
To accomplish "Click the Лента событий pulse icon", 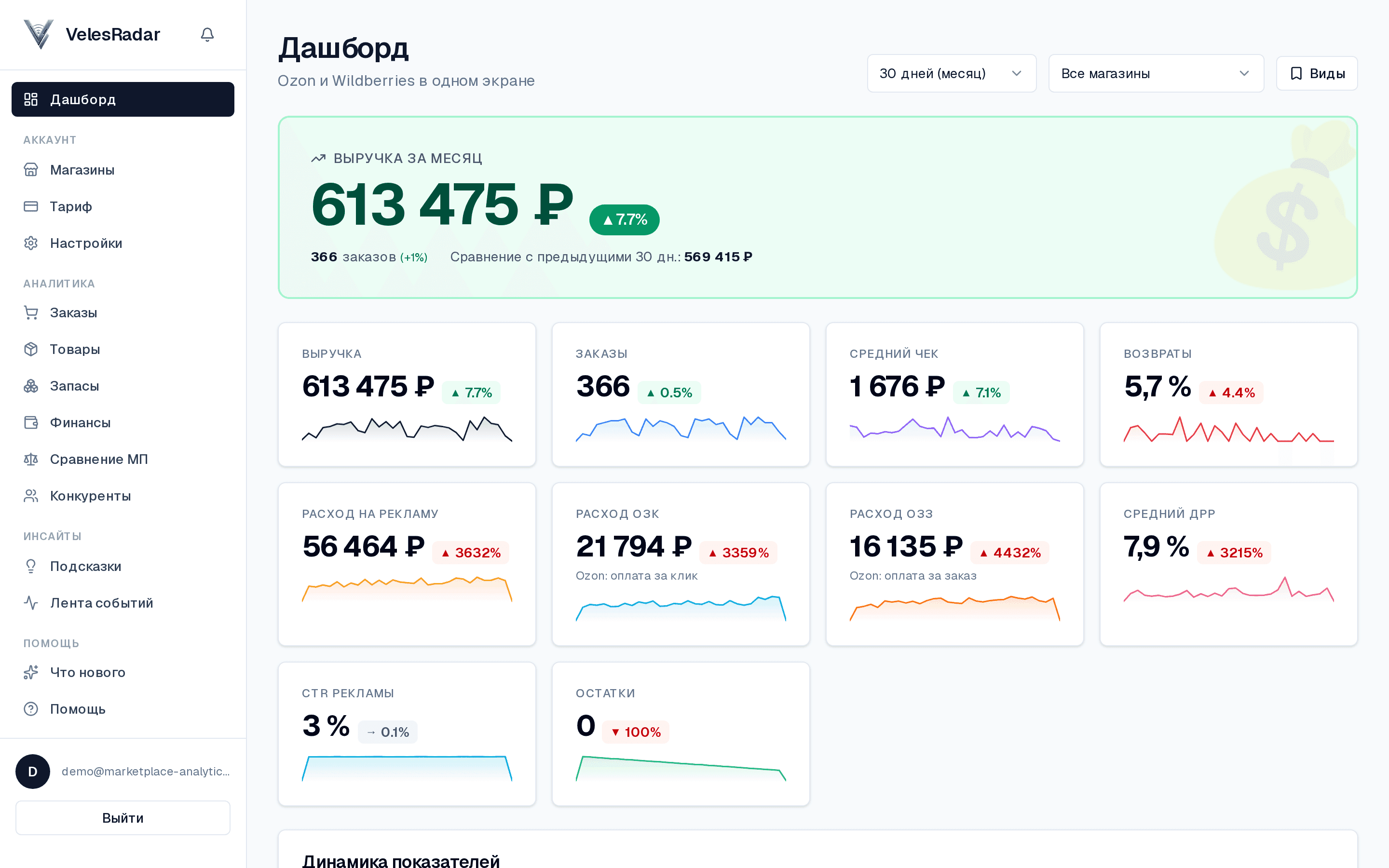I will 31,603.
